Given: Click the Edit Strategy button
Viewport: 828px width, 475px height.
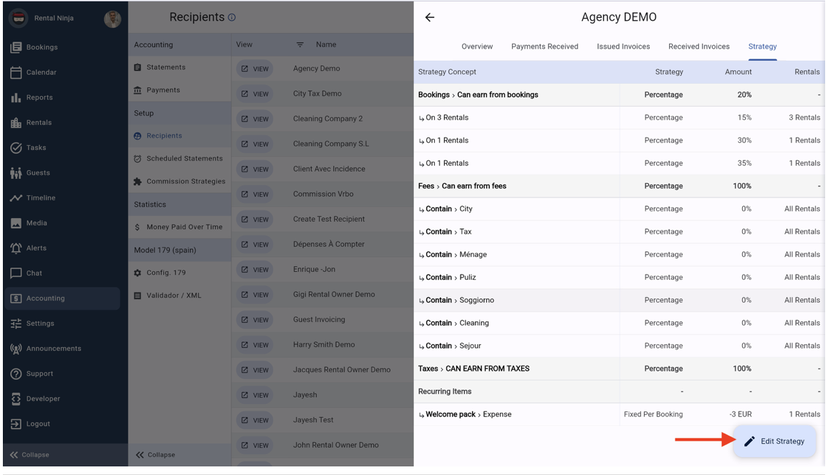Looking at the screenshot, I should pyautogui.click(x=774, y=441).
